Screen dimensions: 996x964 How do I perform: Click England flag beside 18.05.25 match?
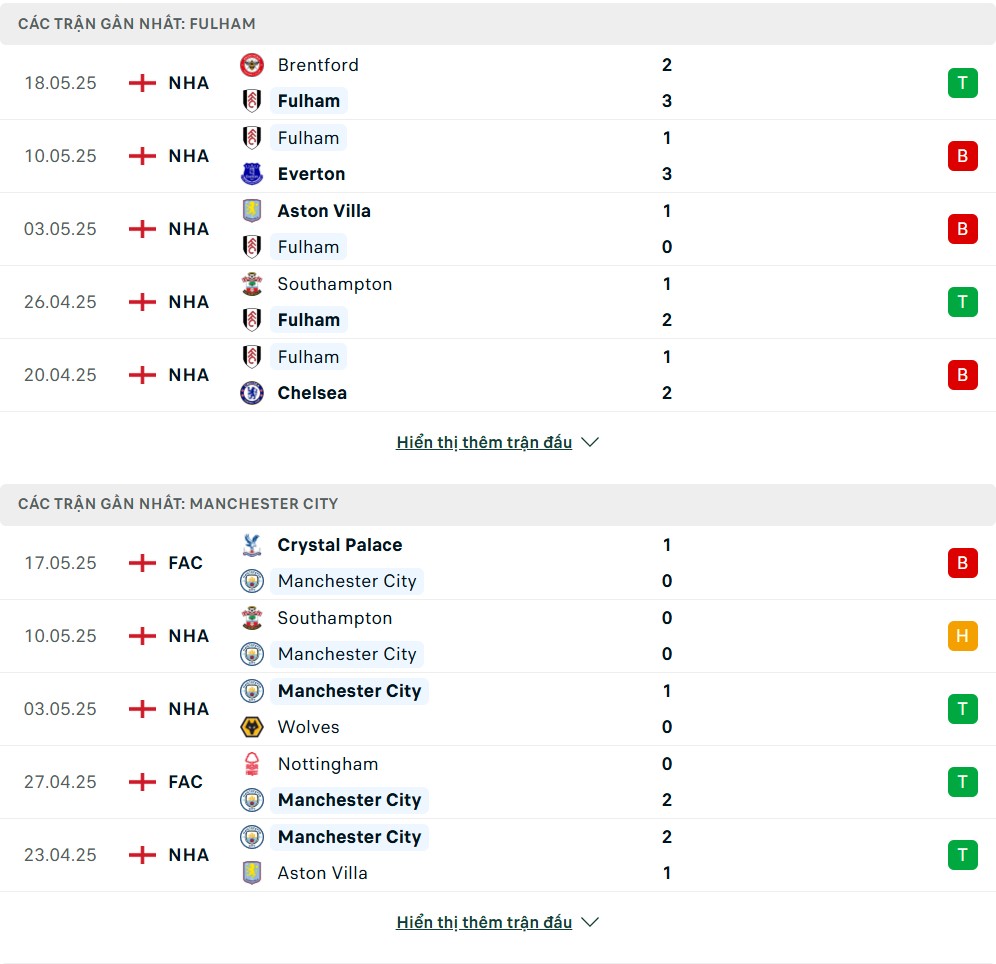pos(142,83)
